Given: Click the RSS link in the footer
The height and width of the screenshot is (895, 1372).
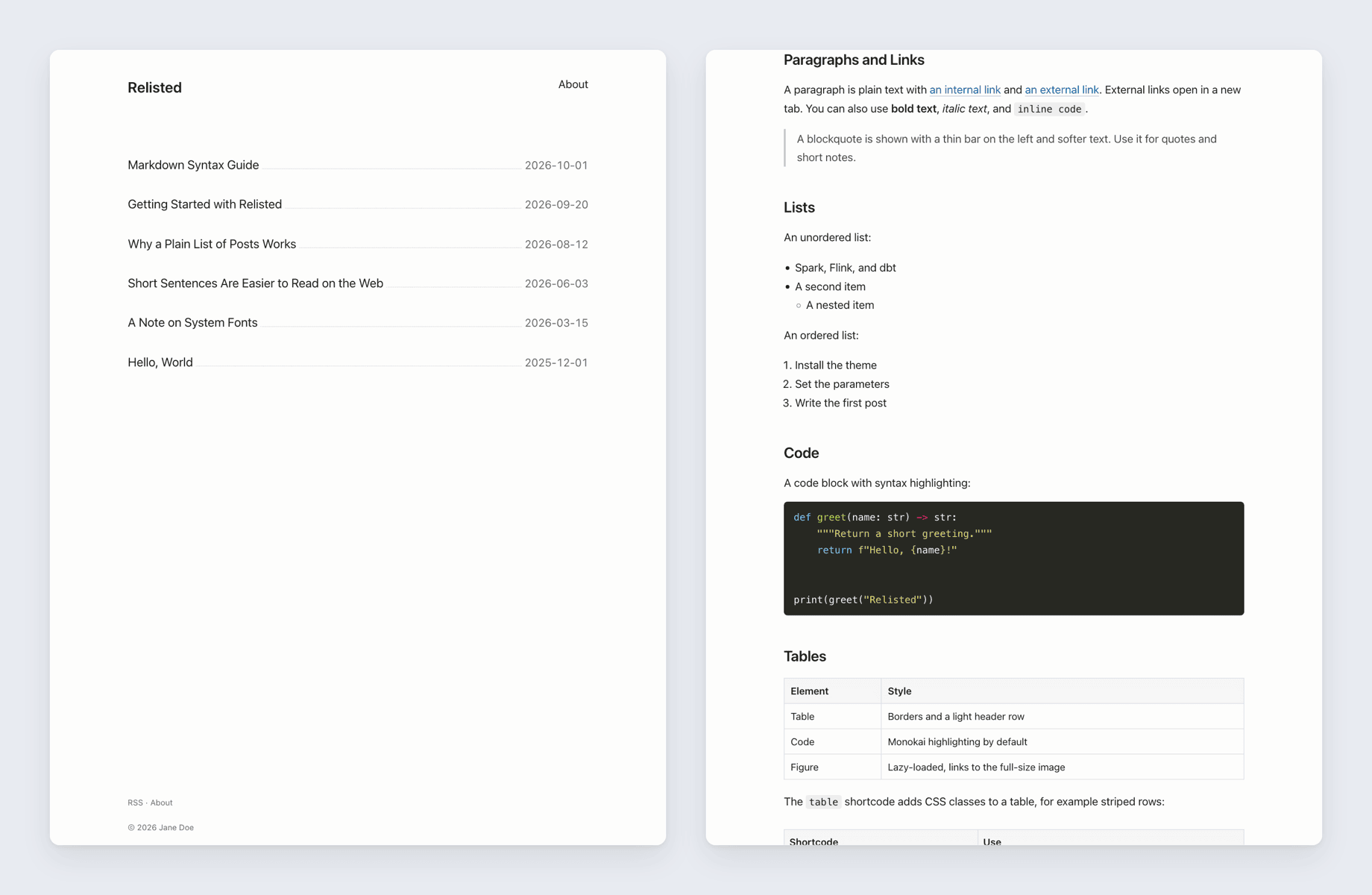Looking at the screenshot, I should [x=135, y=803].
